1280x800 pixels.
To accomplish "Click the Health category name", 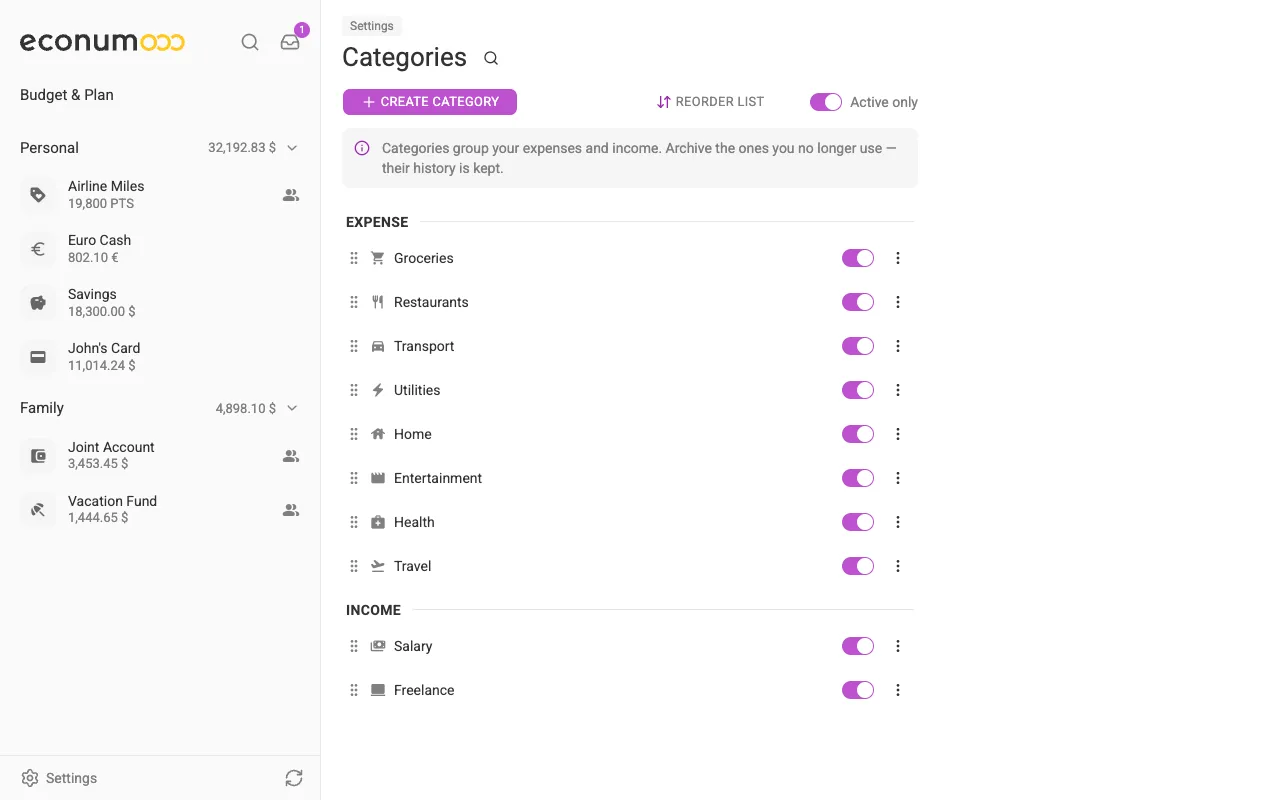I will 414,522.
